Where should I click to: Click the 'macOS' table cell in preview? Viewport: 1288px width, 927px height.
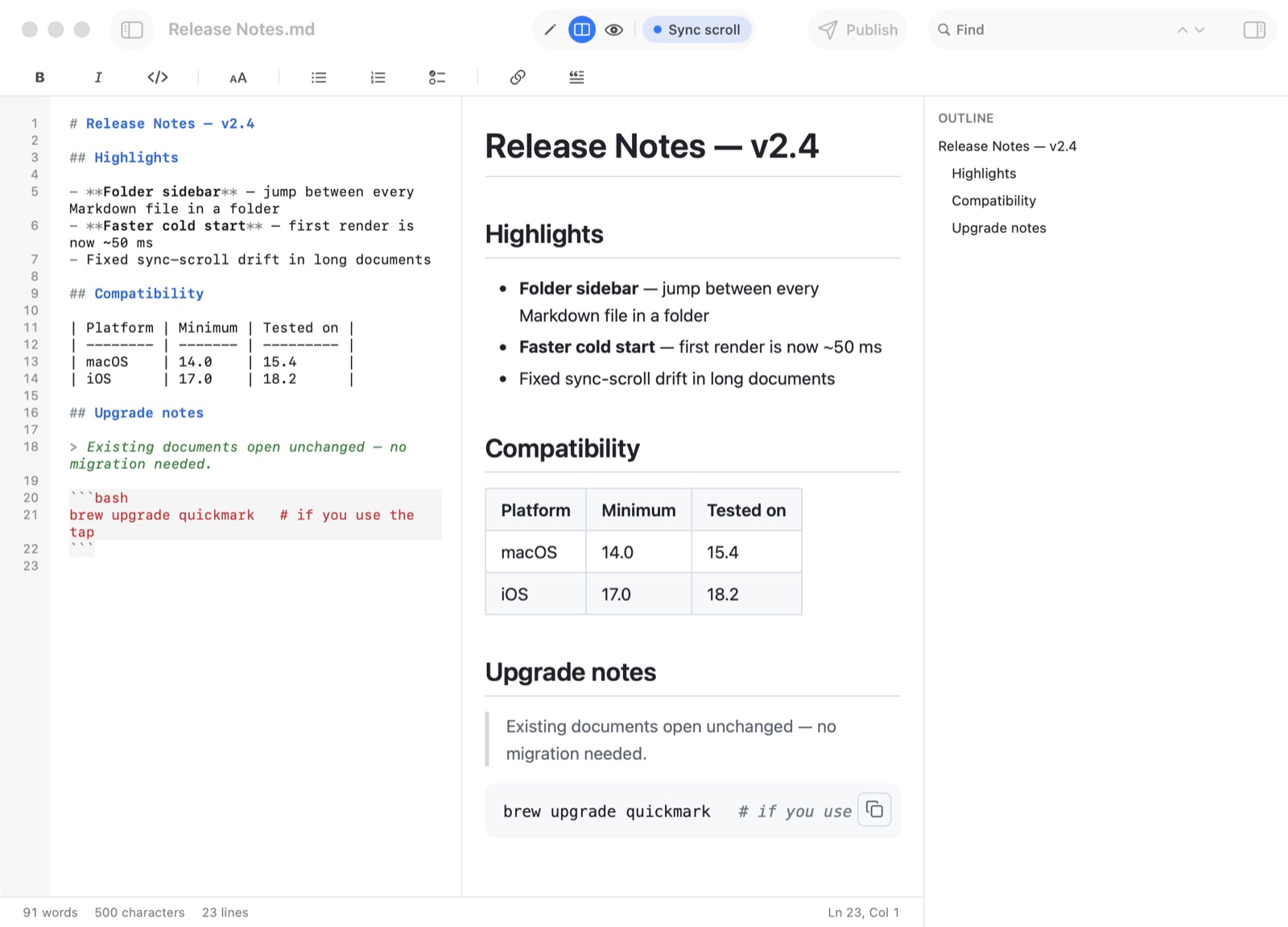536,552
